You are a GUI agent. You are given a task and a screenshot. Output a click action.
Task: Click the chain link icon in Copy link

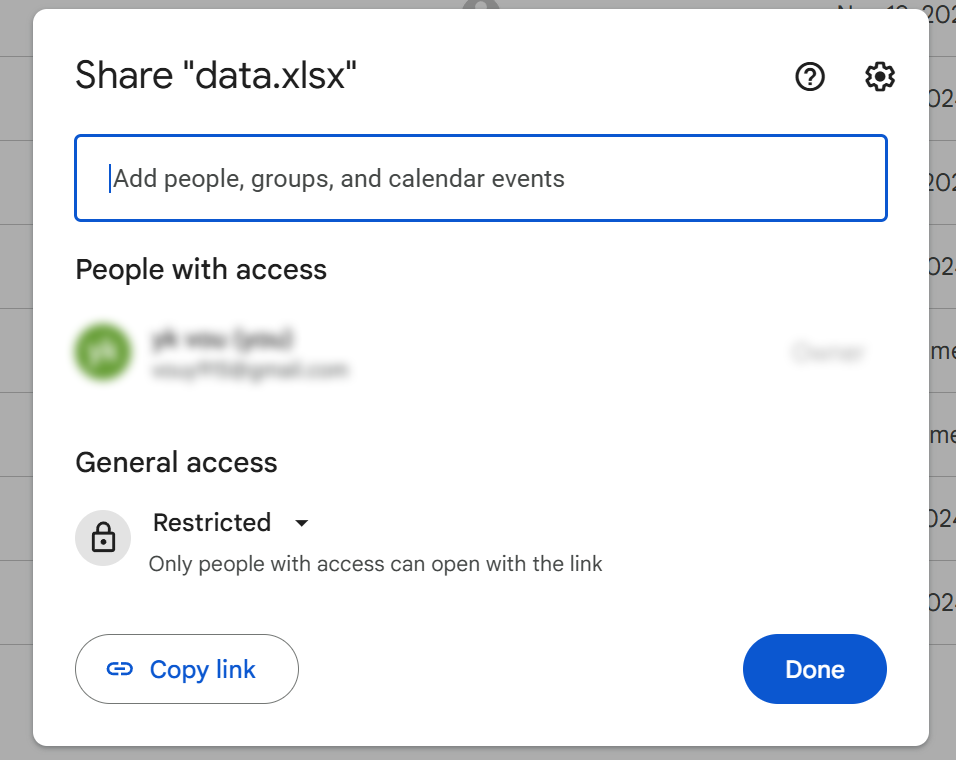120,669
